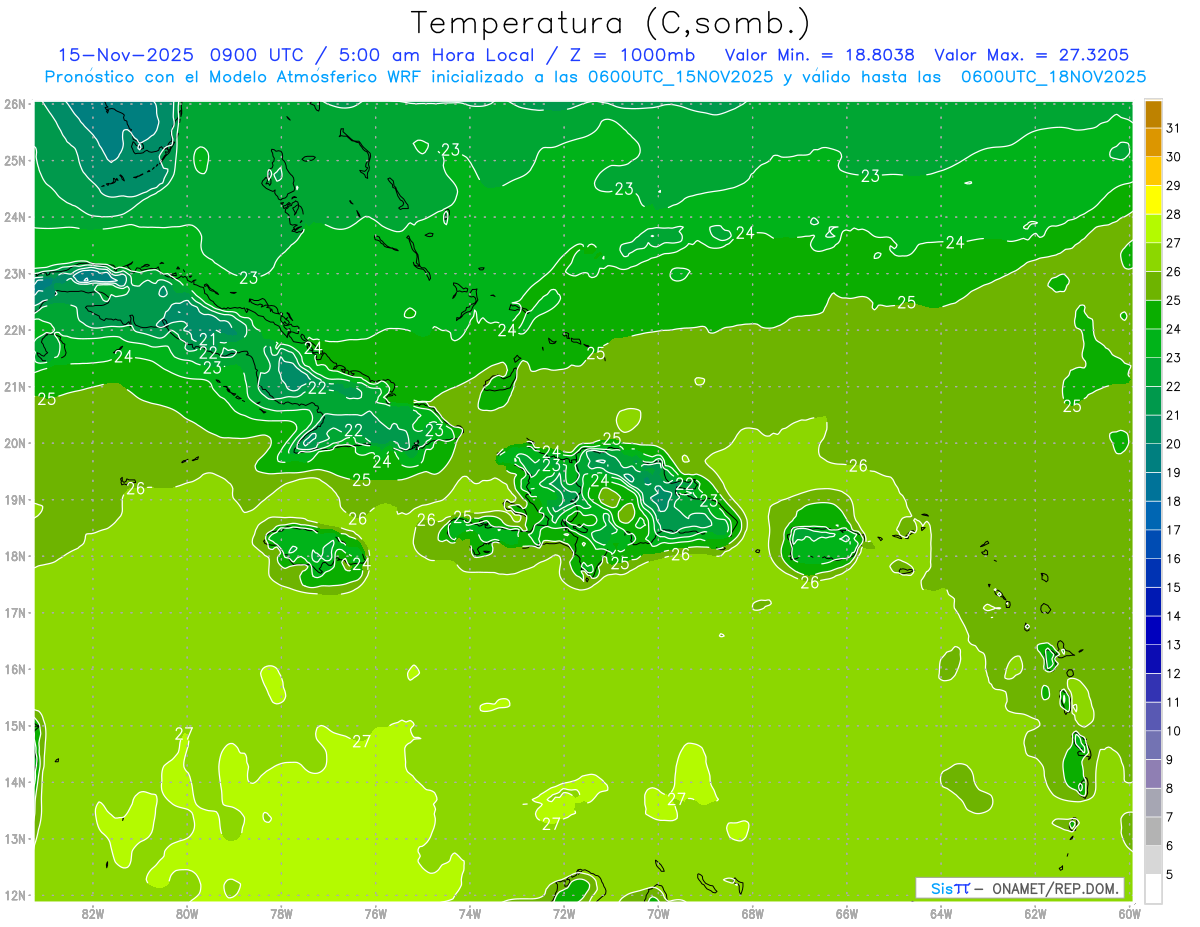Click the '14N' latitude axis label

(x=15, y=782)
